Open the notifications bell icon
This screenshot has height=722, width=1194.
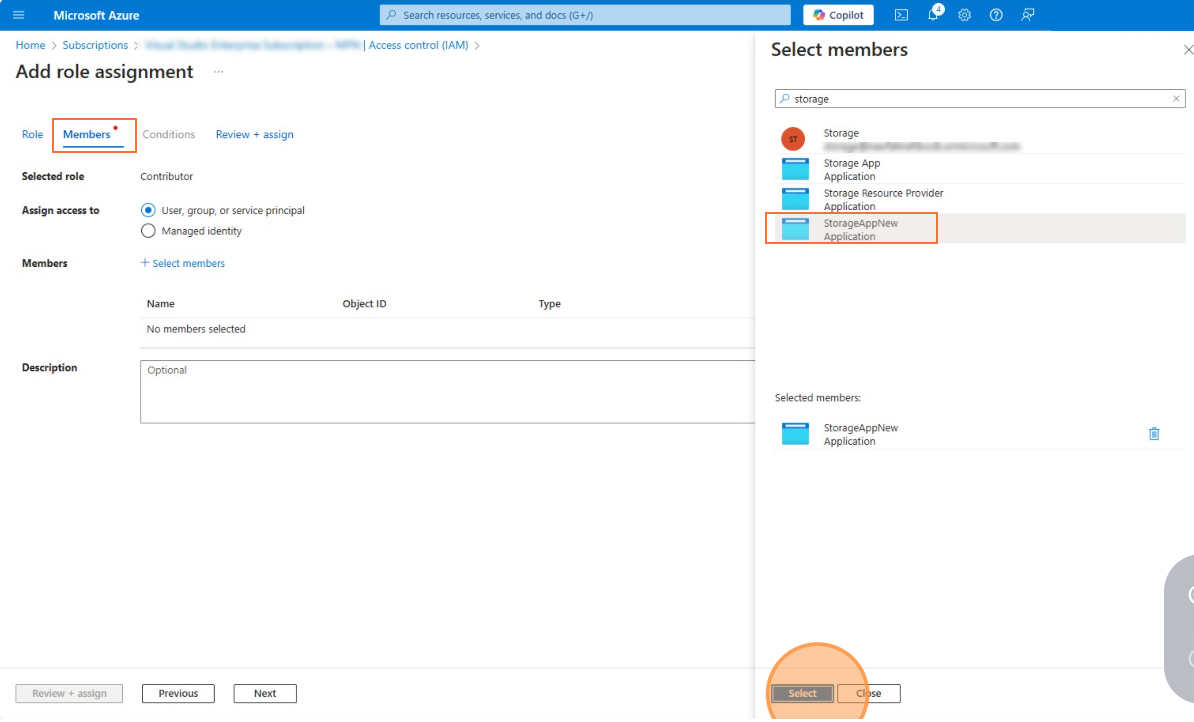[933, 15]
